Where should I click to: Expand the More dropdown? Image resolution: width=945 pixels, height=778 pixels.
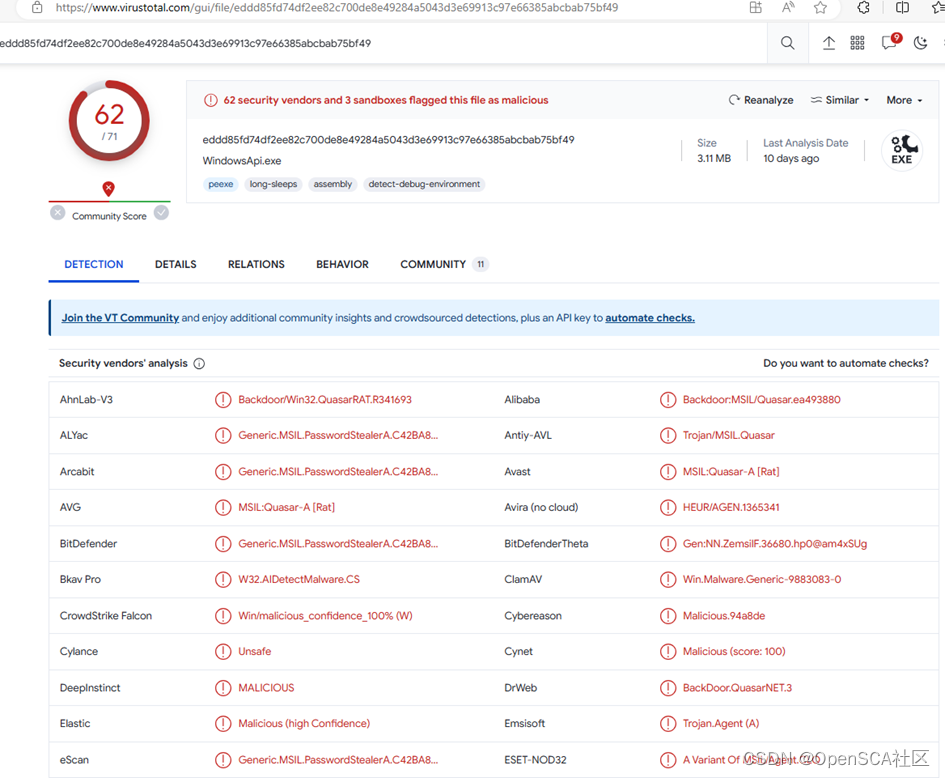(x=904, y=100)
